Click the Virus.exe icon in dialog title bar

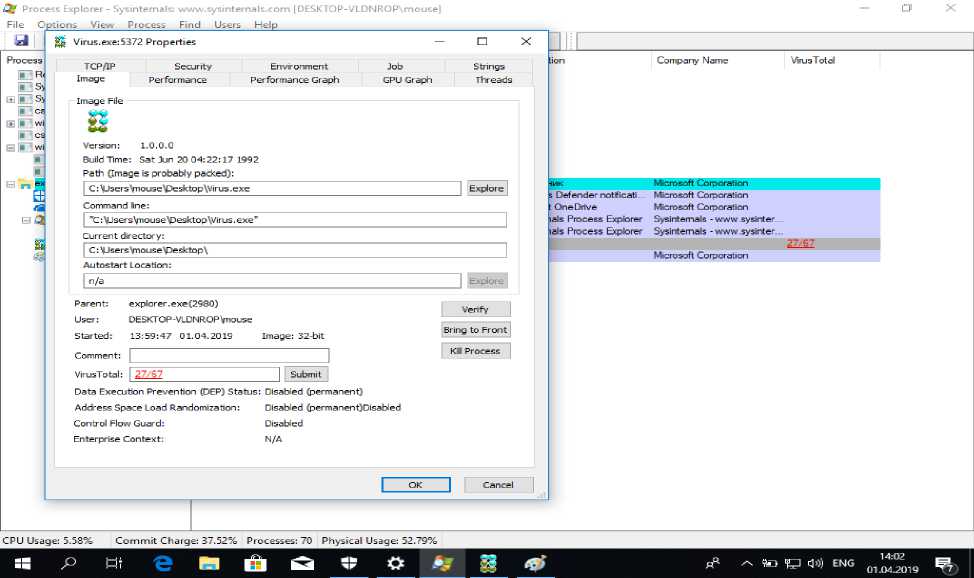(x=60, y=42)
